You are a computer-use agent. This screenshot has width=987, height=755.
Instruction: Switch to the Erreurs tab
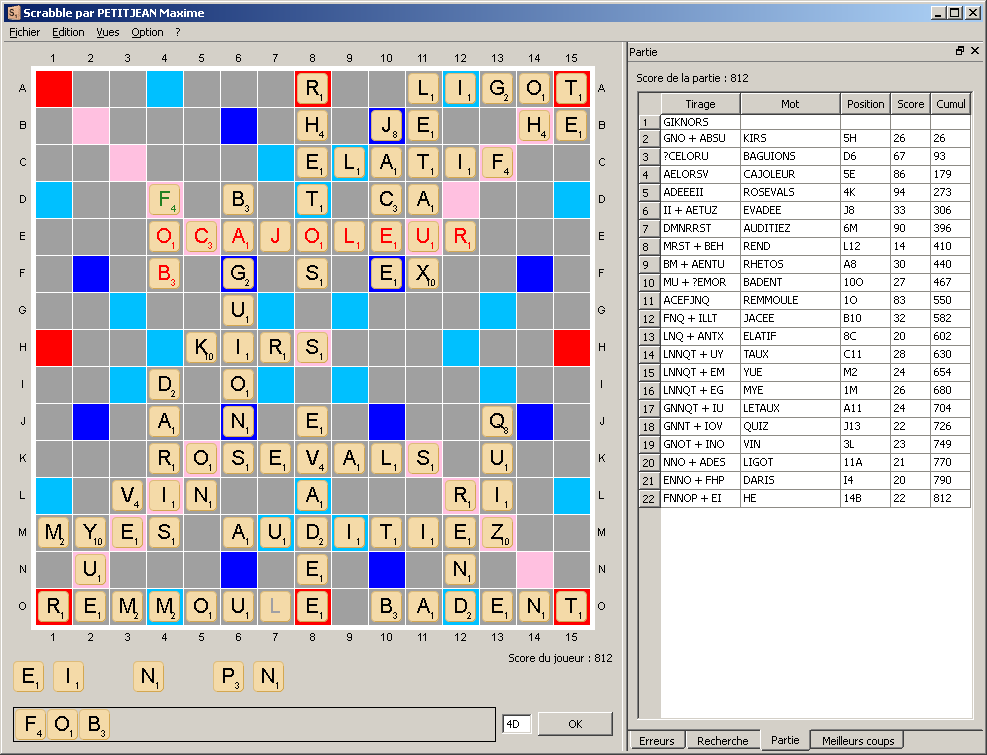coord(657,741)
